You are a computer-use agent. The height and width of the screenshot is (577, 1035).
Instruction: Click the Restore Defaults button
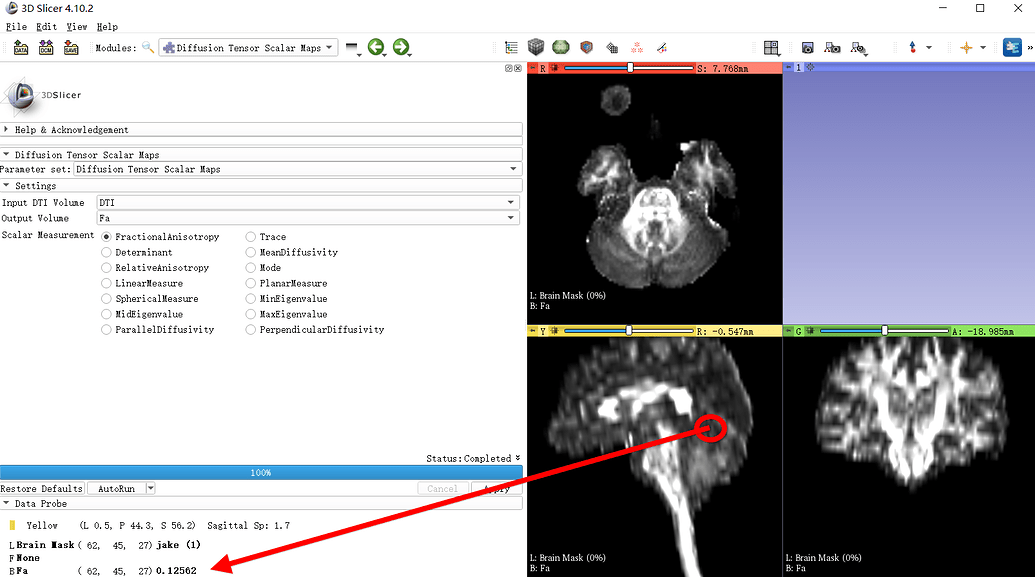[x=42, y=489]
